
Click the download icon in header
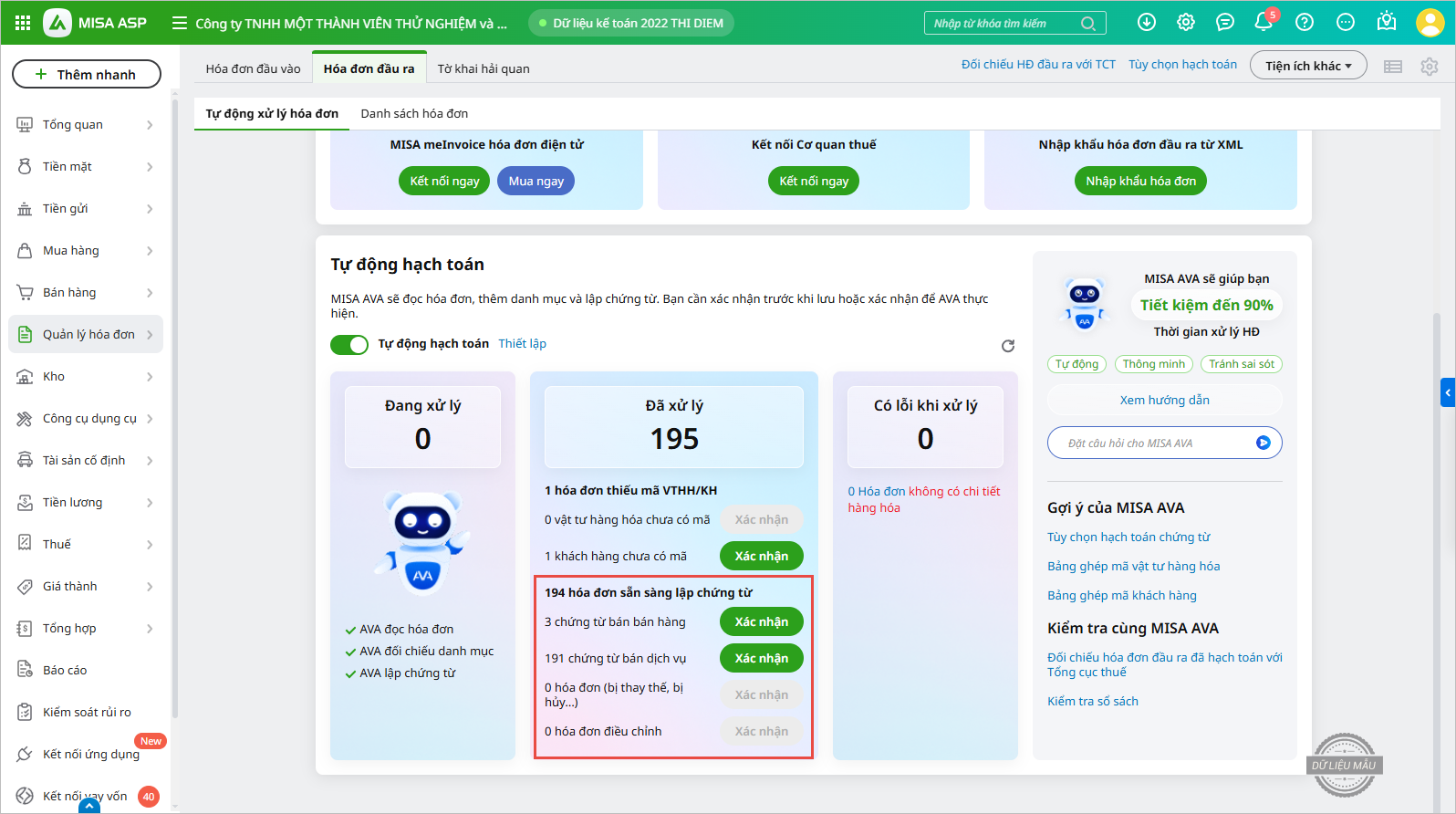click(x=1147, y=22)
